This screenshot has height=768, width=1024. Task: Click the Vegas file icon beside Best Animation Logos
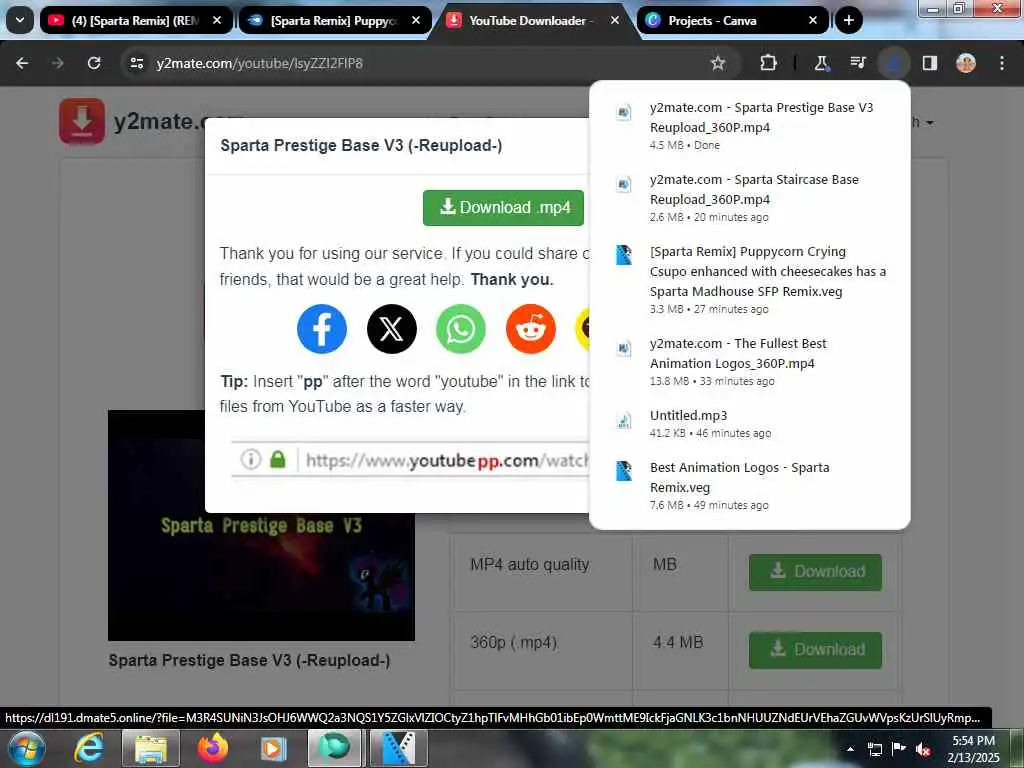click(x=624, y=471)
